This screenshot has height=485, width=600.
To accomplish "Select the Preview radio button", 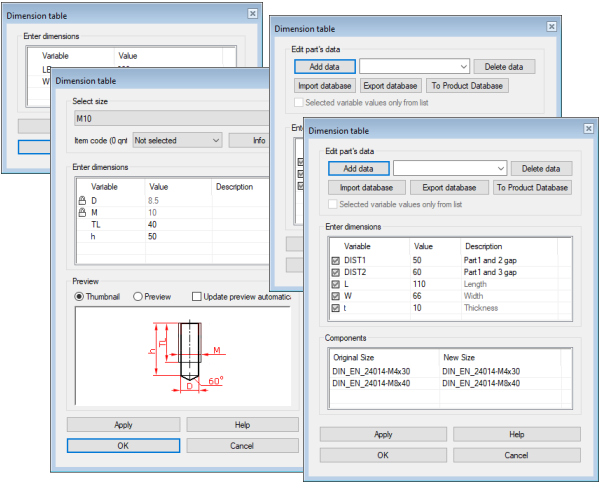I will pos(139,296).
